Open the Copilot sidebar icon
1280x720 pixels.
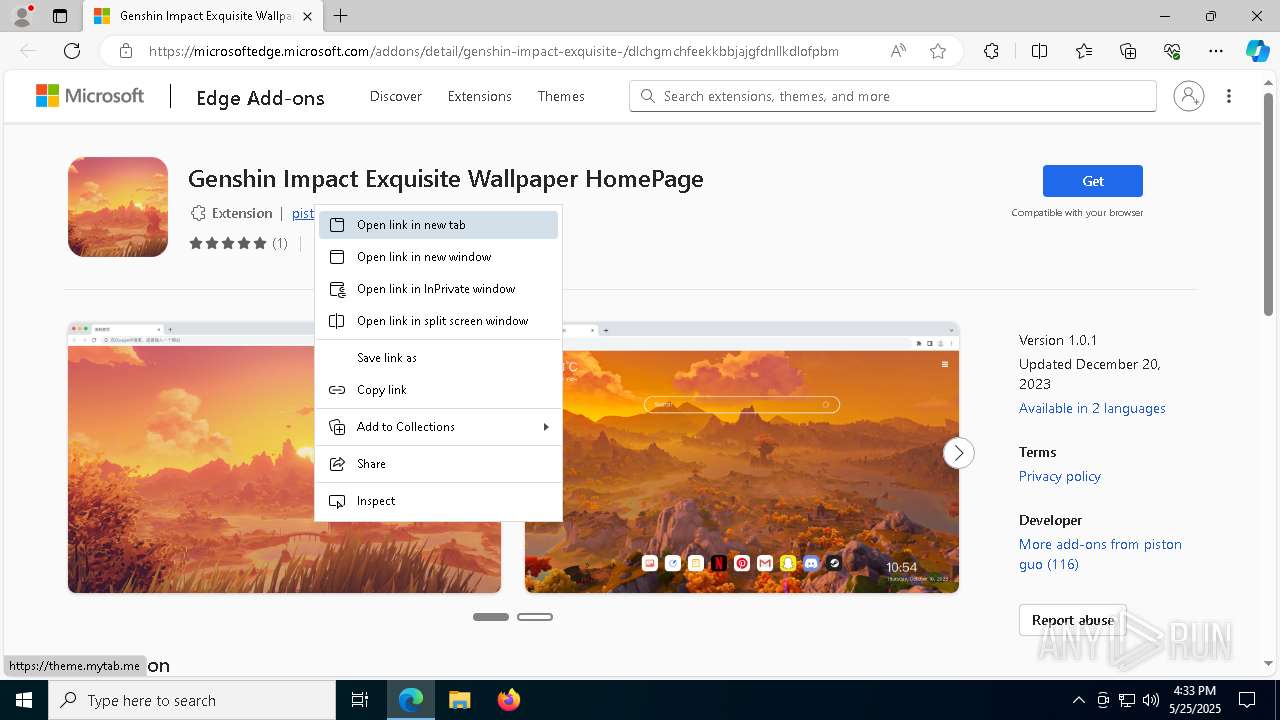(1257, 51)
